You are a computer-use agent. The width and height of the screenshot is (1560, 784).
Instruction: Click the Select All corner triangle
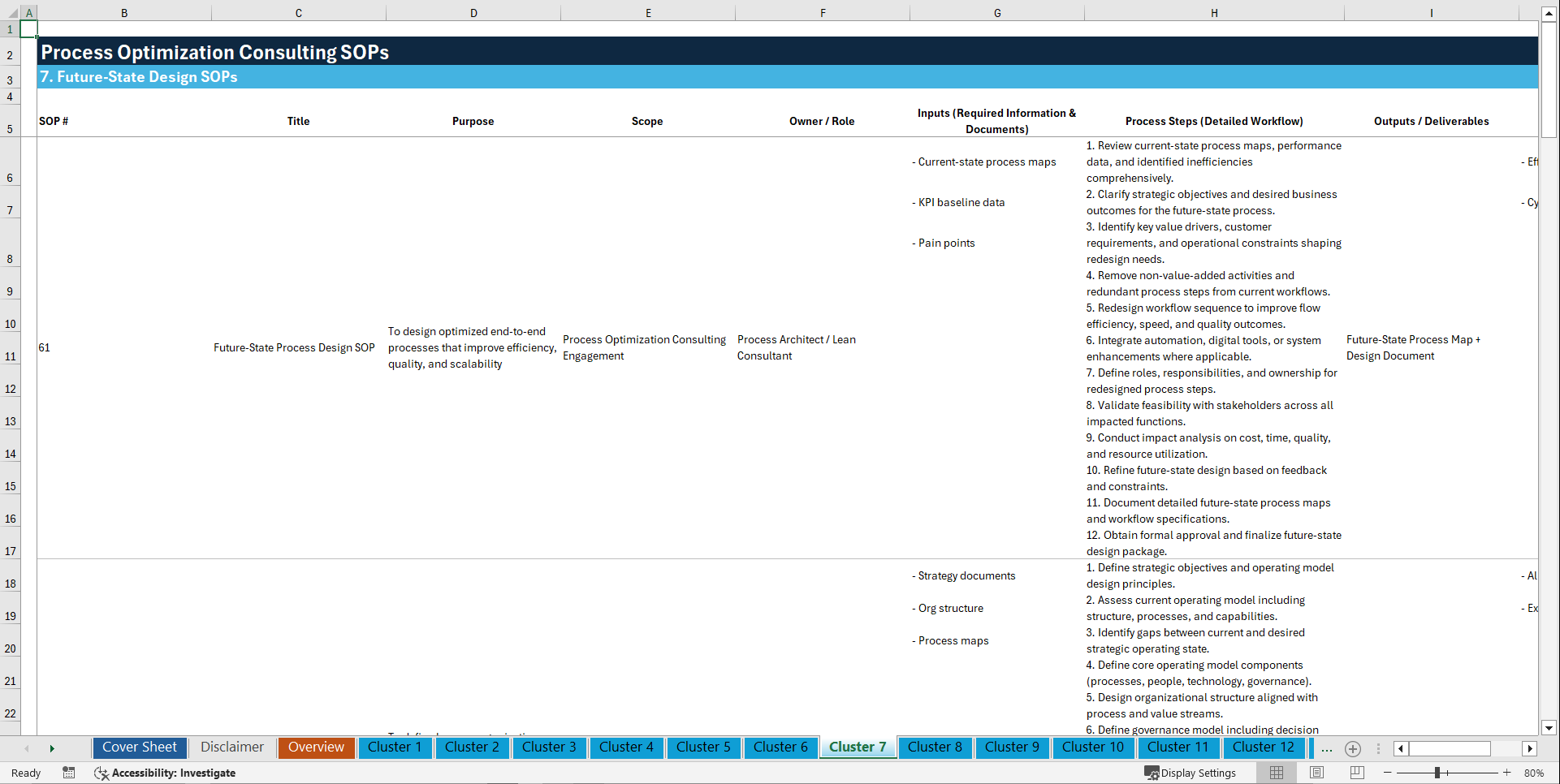point(11,13)
